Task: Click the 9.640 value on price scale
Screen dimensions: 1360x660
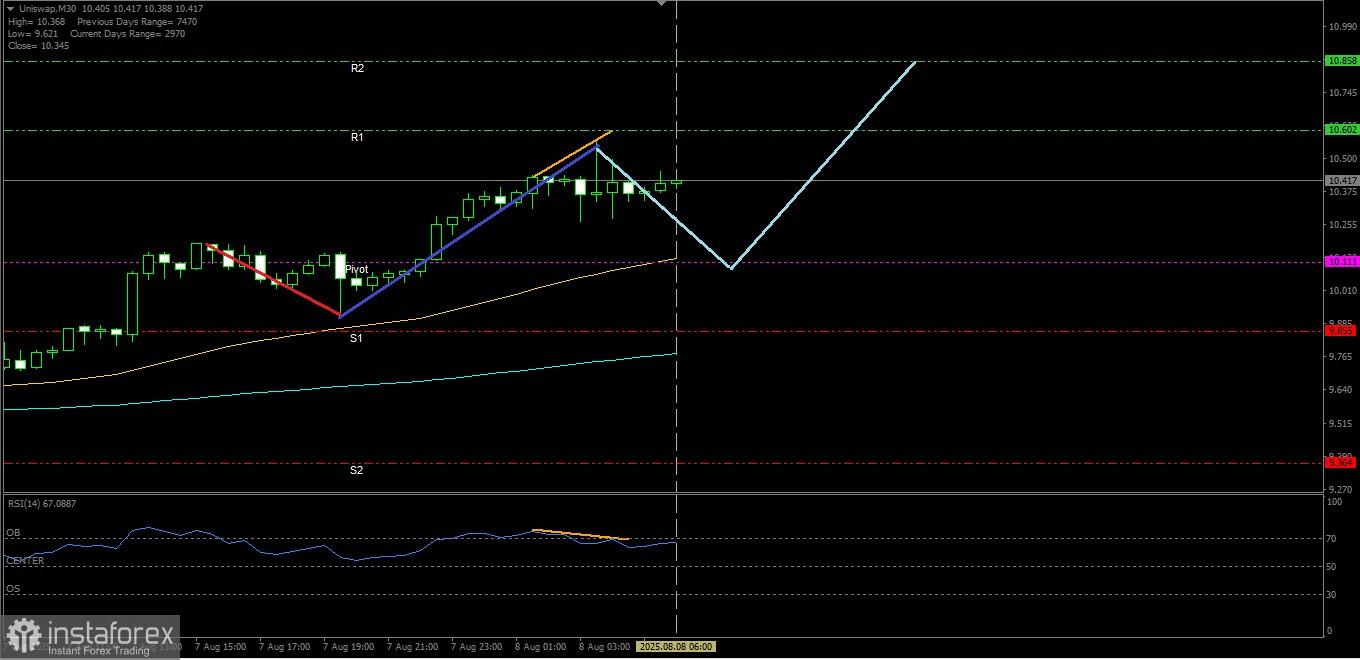Action: coord(1341,390)
